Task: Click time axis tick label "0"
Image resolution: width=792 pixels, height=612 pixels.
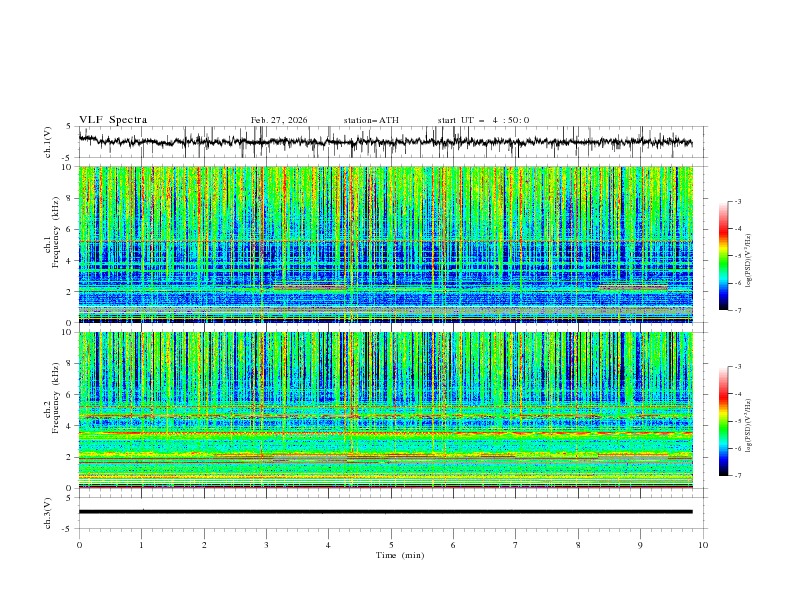Action: point(79,545)
